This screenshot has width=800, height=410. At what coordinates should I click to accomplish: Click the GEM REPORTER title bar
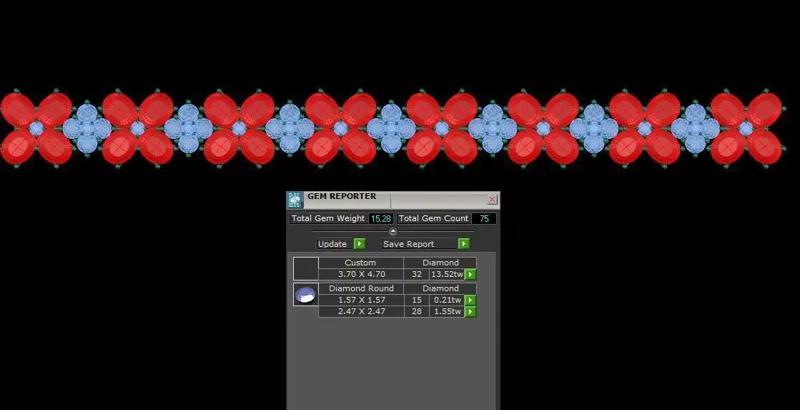(395, 199)
